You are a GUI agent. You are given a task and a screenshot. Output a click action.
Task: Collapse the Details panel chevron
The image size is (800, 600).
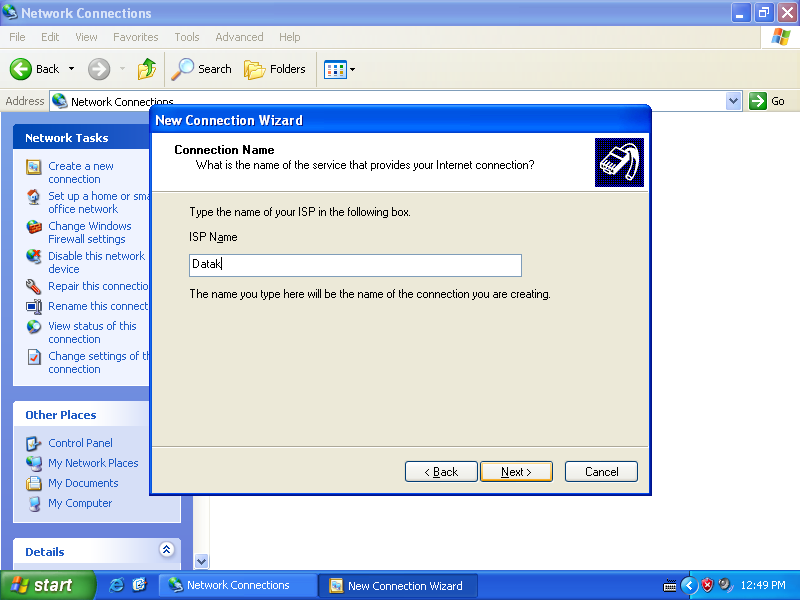[x=166, y=549]
